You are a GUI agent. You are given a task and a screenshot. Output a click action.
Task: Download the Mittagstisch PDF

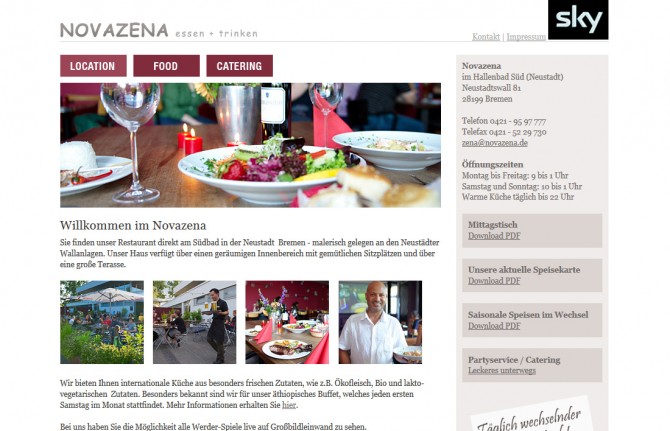coord(494,236)
